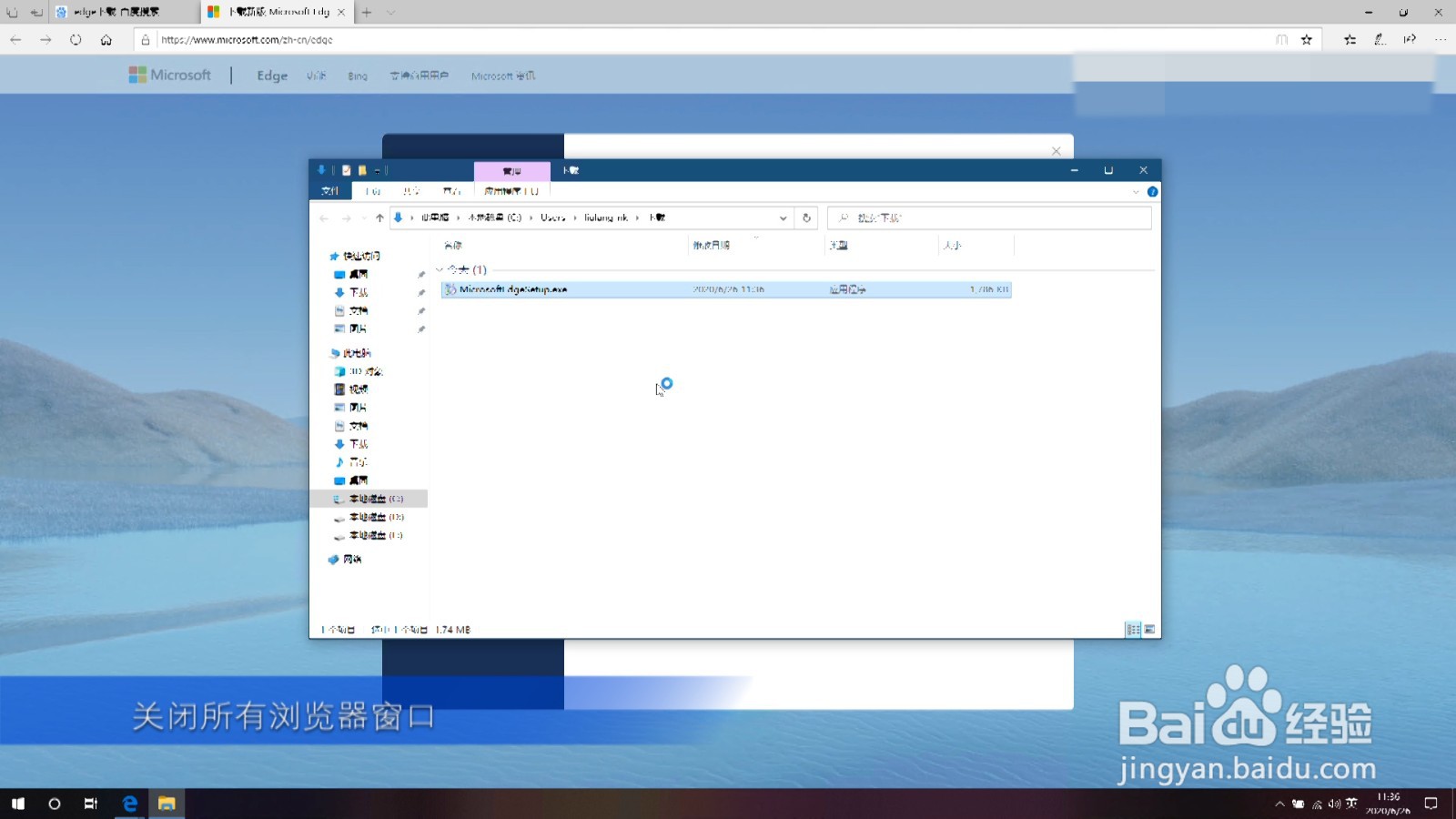Click the Edge browser home button
This screenshot has width=1456, height=819.
coord(106,39)
